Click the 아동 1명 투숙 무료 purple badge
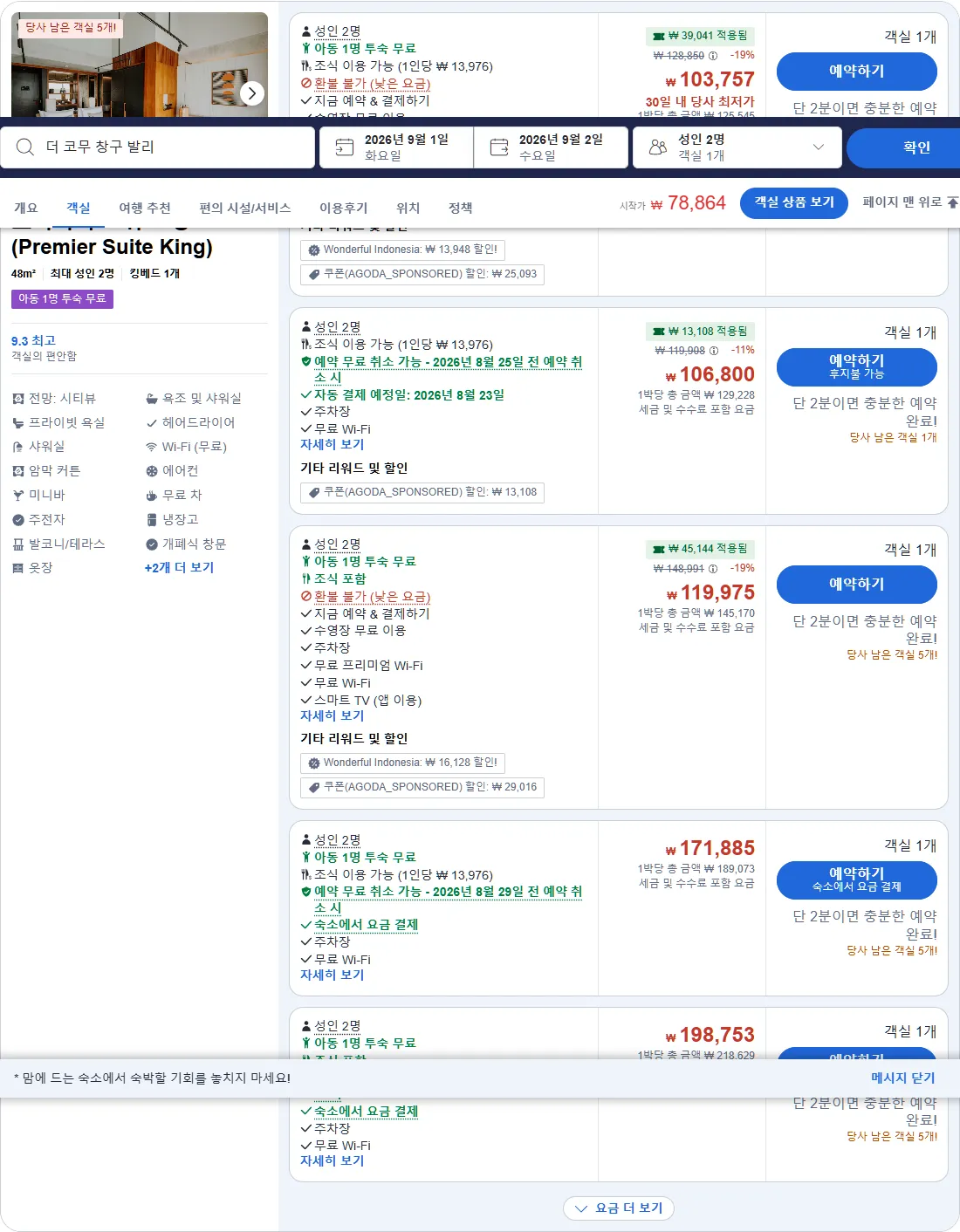The width and height of the screenshot is (960, 1232). click(62, 298)
